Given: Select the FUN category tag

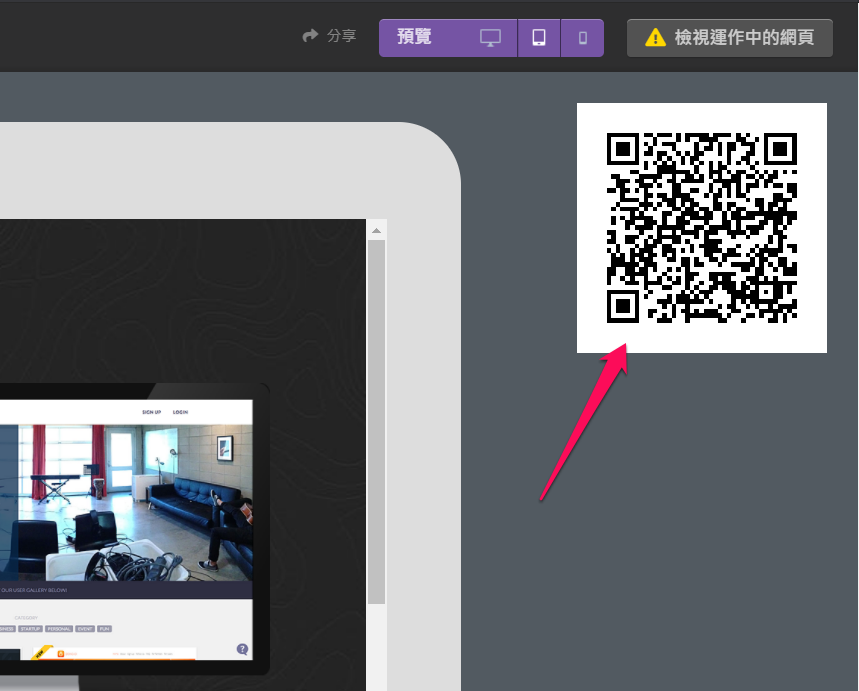Looking at the screenshot, I should point(105,629).
